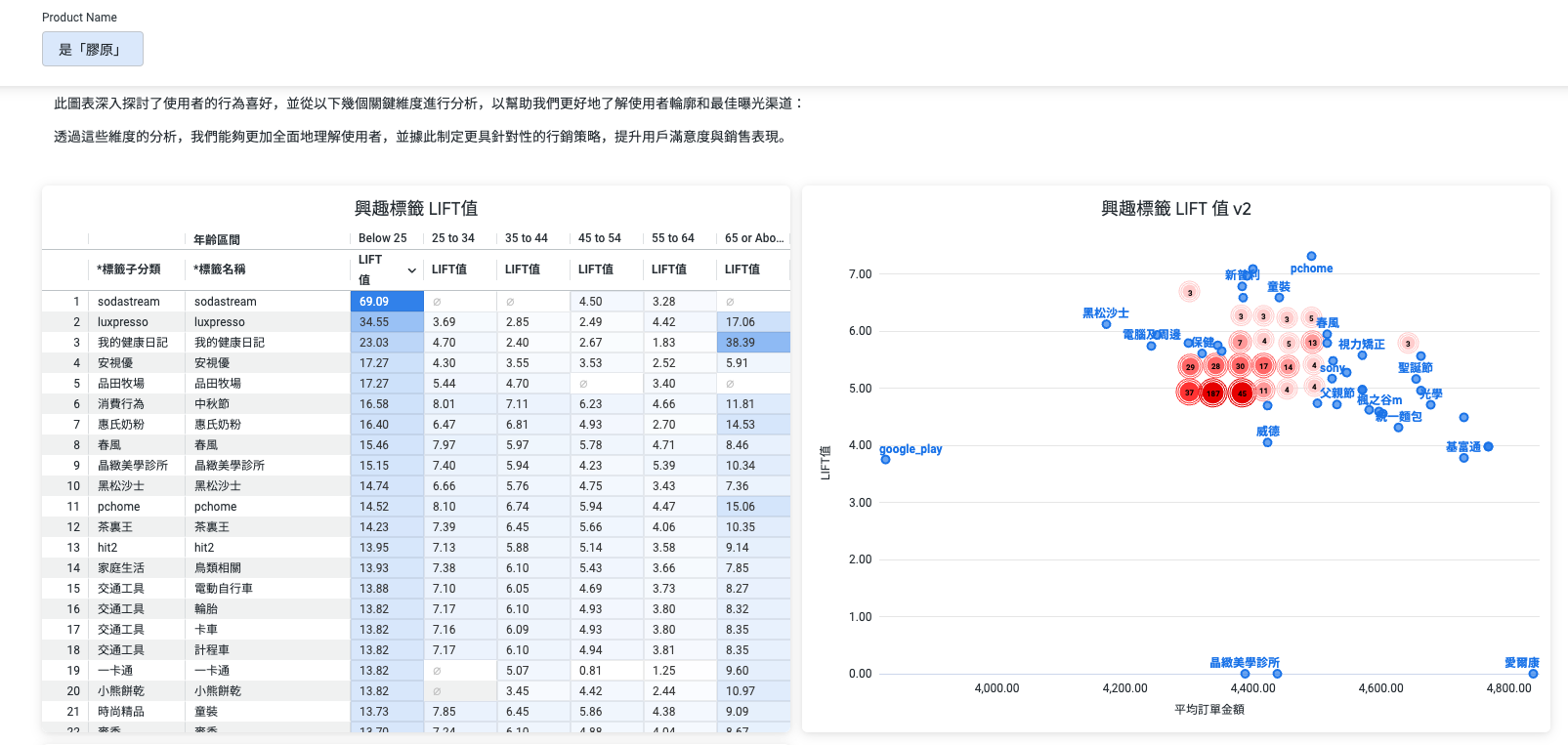Select the 34.55 cell for luxpresso
The image size is (1568, 745).
point(387,322)
